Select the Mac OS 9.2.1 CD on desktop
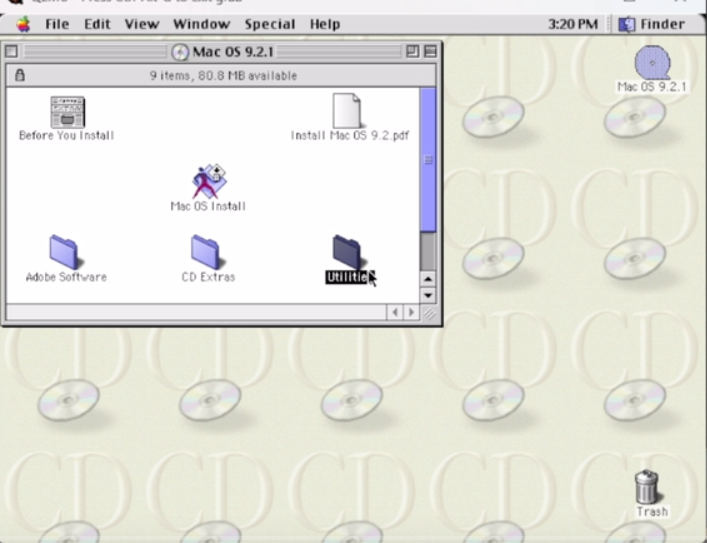 click(652, 63)
